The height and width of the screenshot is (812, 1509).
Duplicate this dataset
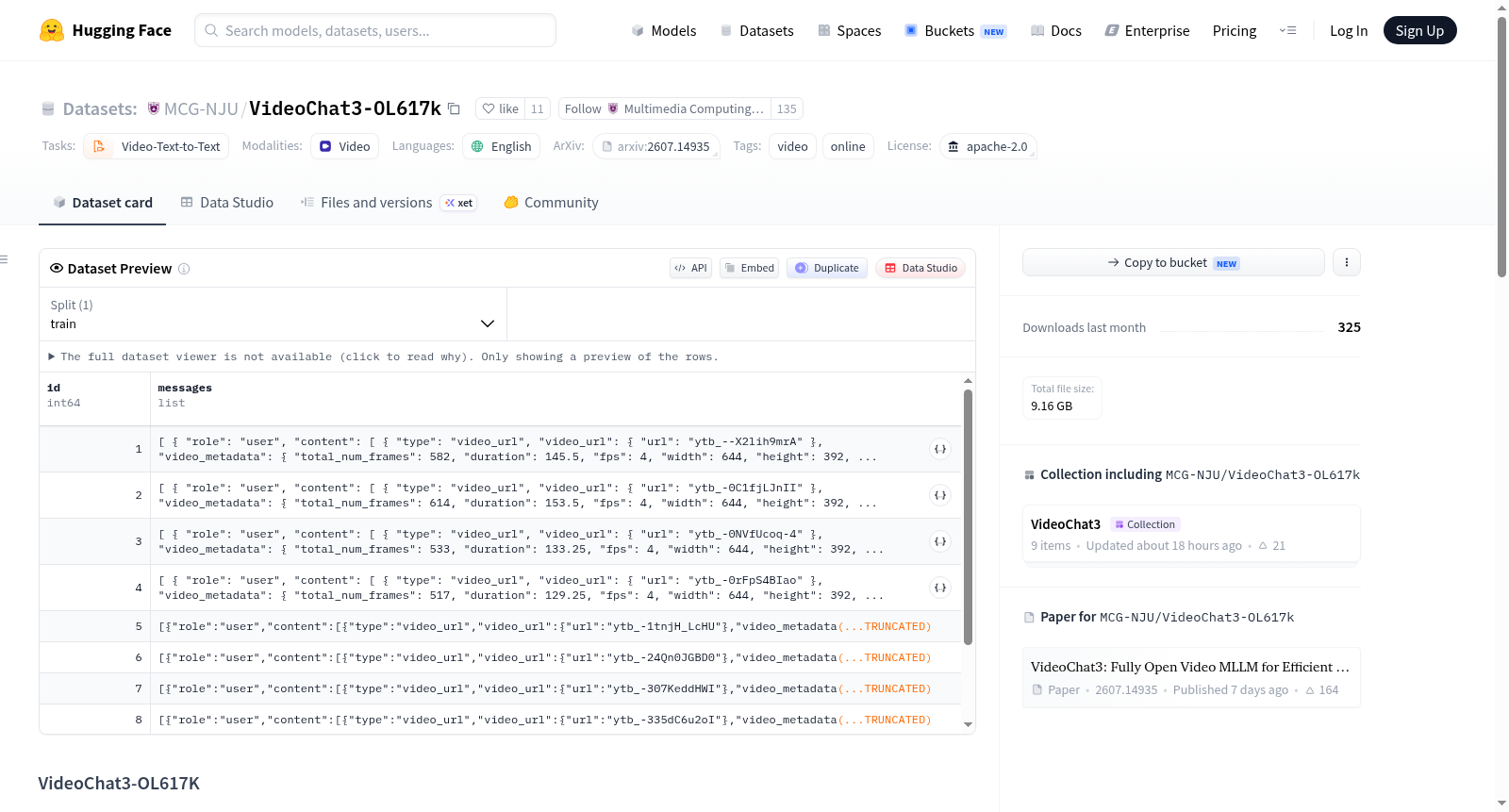click(827, 268)
